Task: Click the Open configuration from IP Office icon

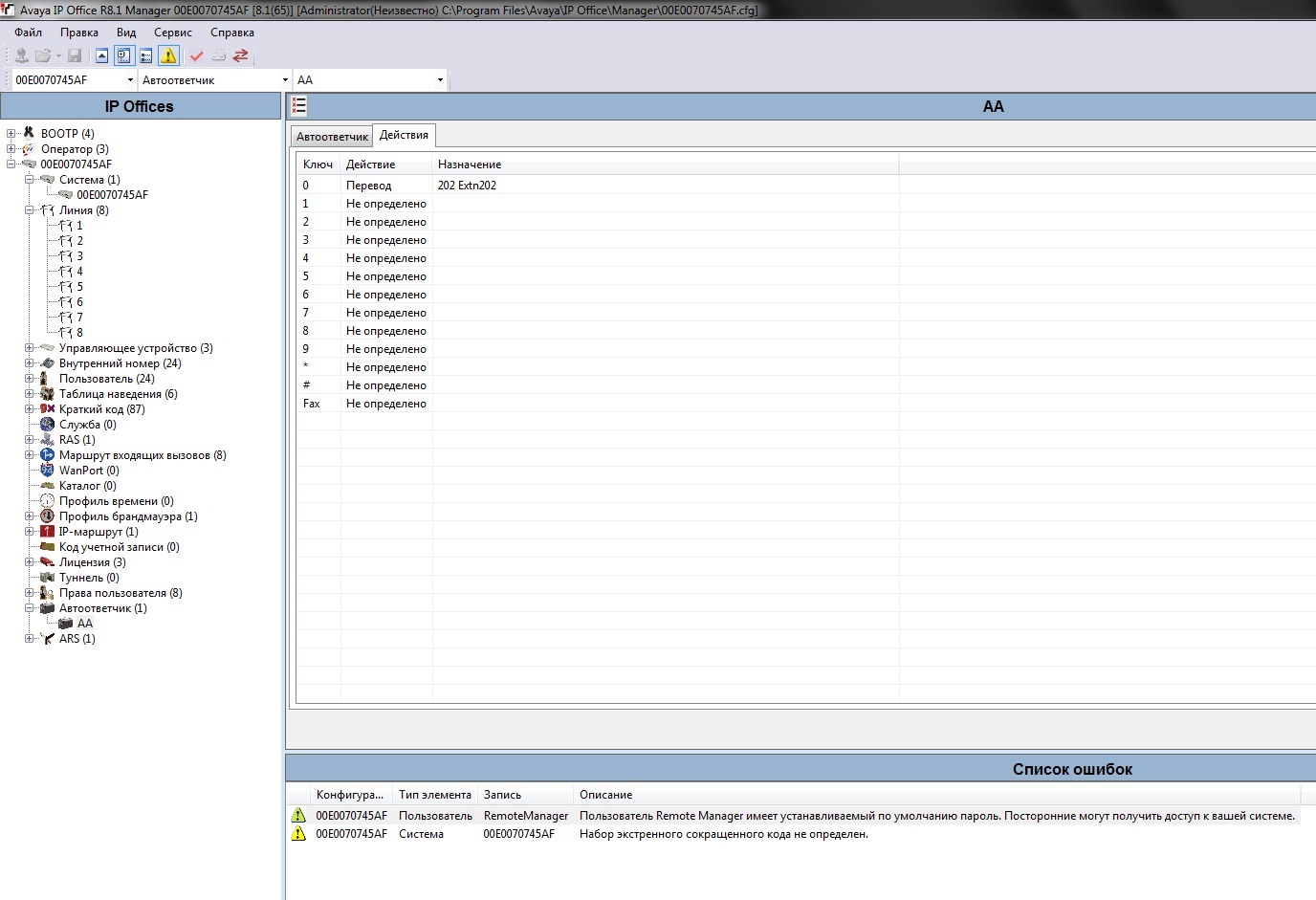Action: tap(21, 55)
